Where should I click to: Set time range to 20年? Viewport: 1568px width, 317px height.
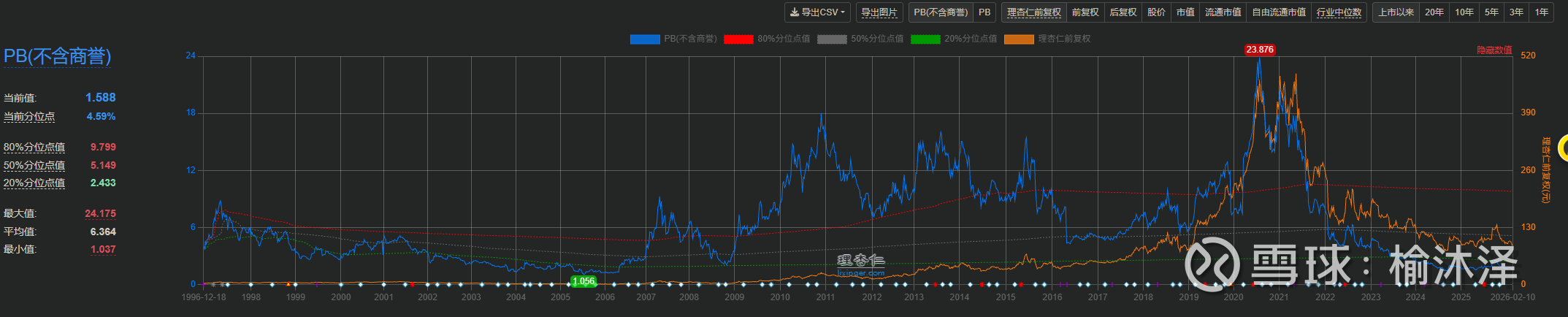(x=1434, y=12)
